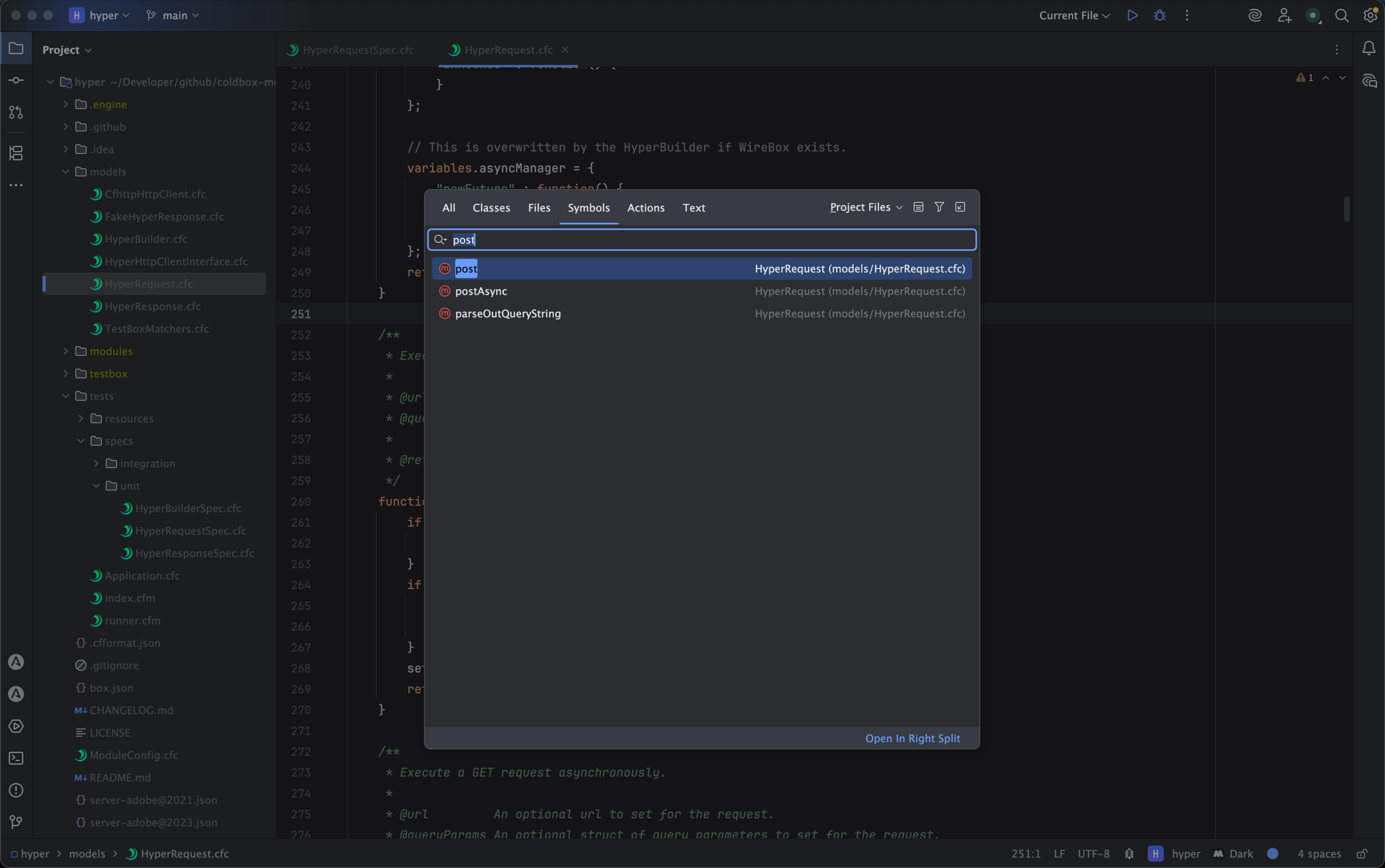Open the Project Files scope dropdown
The height and width of the screenshot is (868, 1385).
[864, 207]
